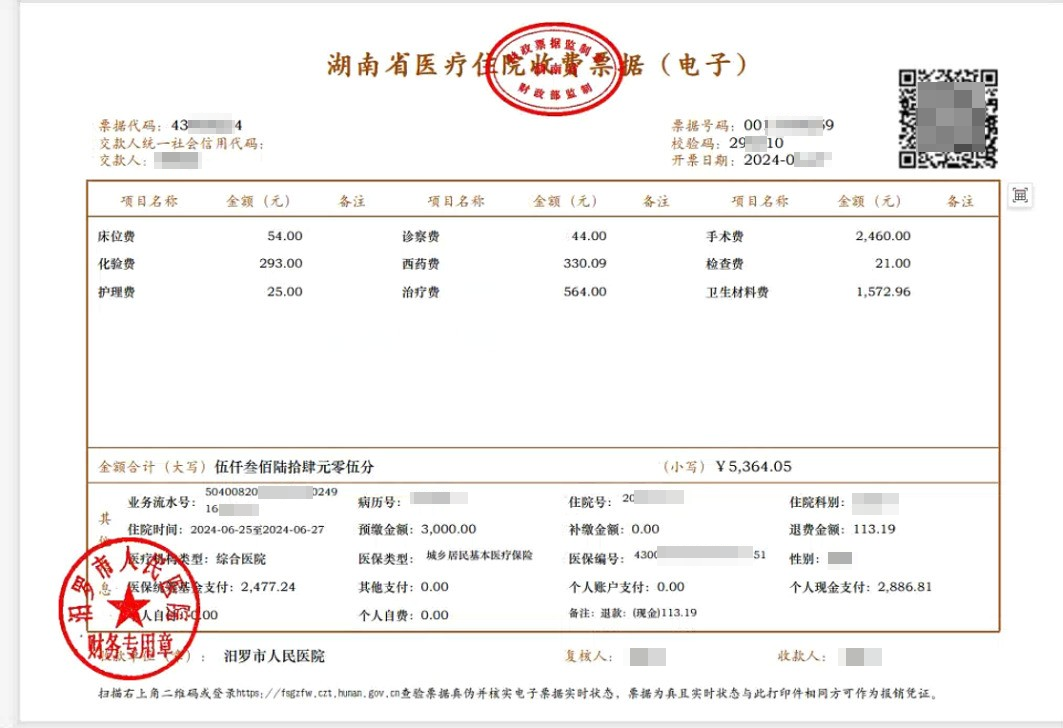Select the 卫生材料费 item name
Viewport: 1063px width, 728px height.
[738, 292]
